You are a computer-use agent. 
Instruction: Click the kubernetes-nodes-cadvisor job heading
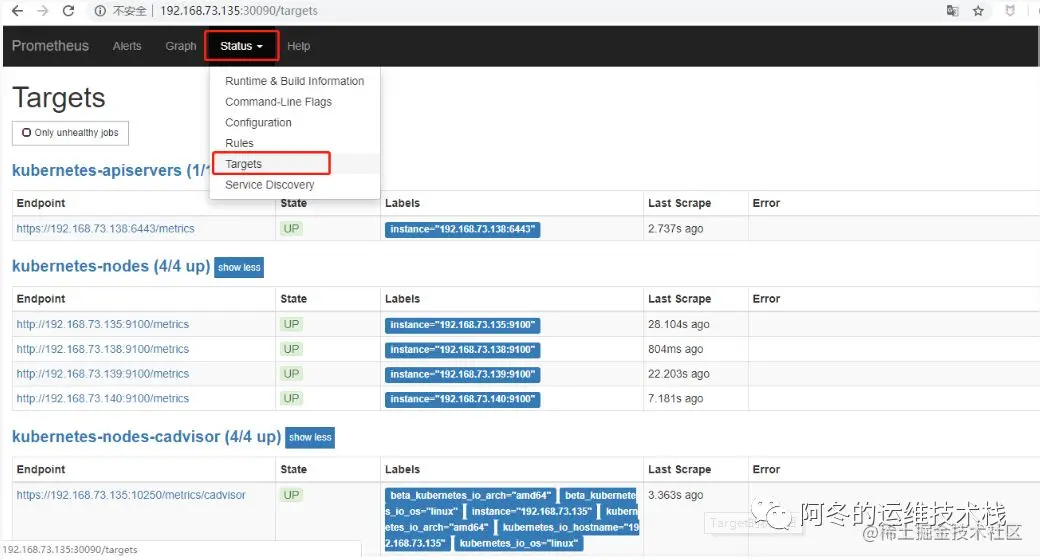pos(147,437)
